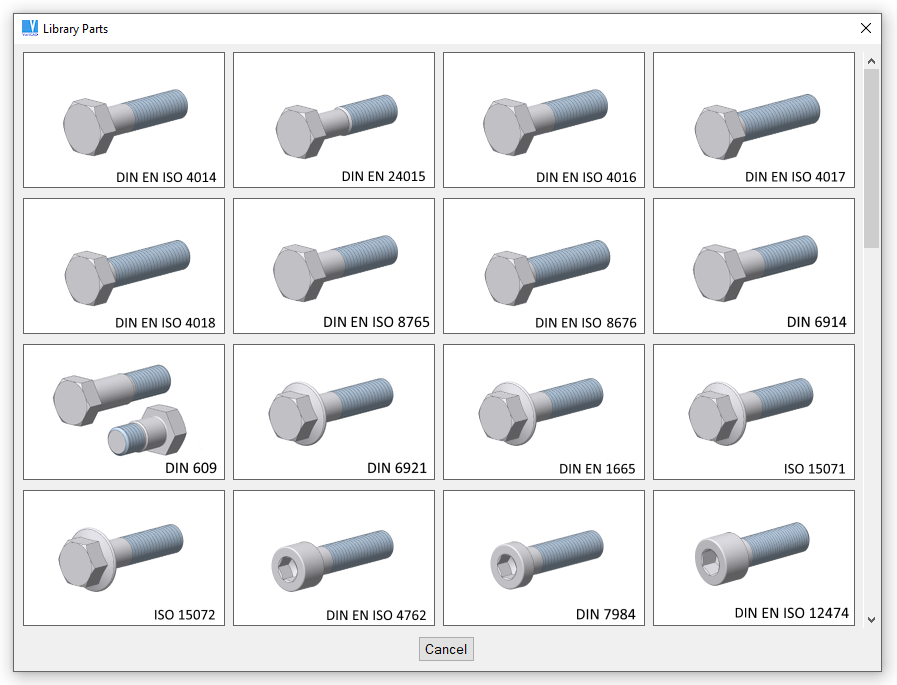Open the DIN EN ISO 4018 part
Screen dimensions: 897x685
pyautogui.click(x=124, y=266)
